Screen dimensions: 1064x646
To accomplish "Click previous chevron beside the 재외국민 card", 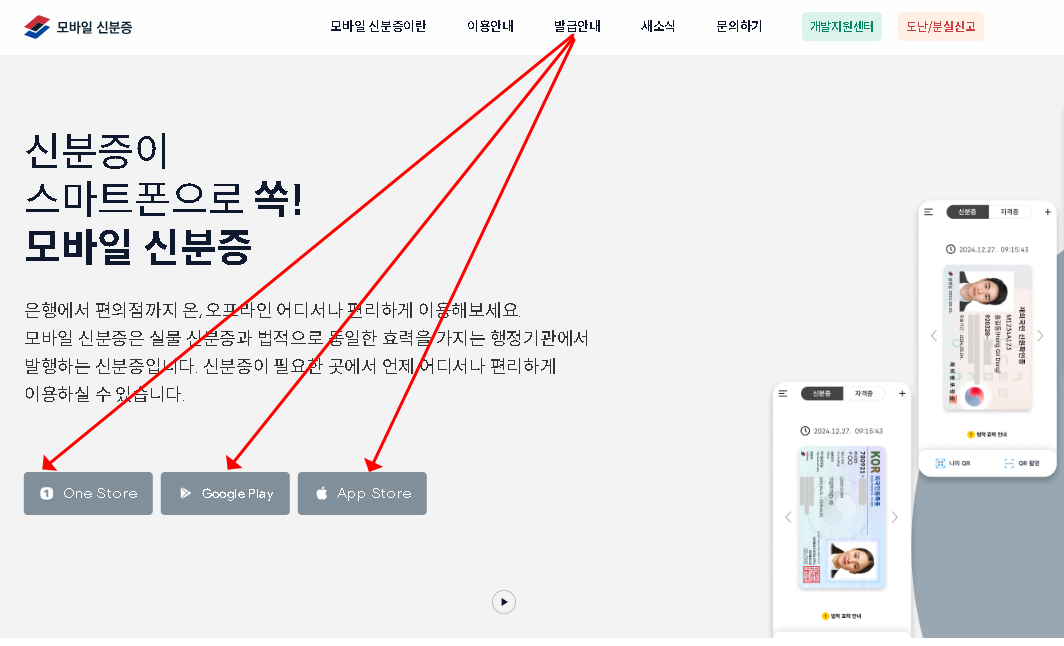I will coord(934,336).
